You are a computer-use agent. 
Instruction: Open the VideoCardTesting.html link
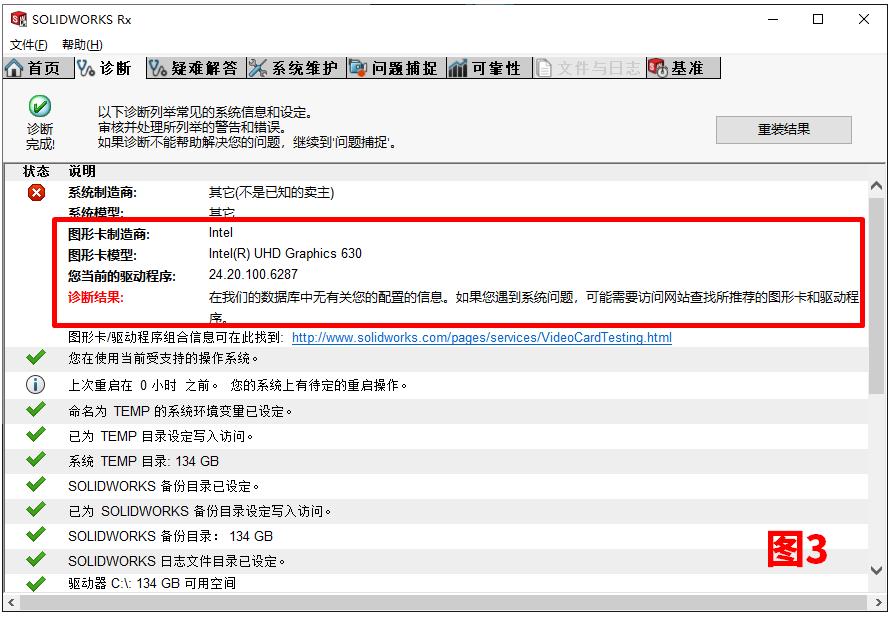pyautogui.click(x=481, y=338)
